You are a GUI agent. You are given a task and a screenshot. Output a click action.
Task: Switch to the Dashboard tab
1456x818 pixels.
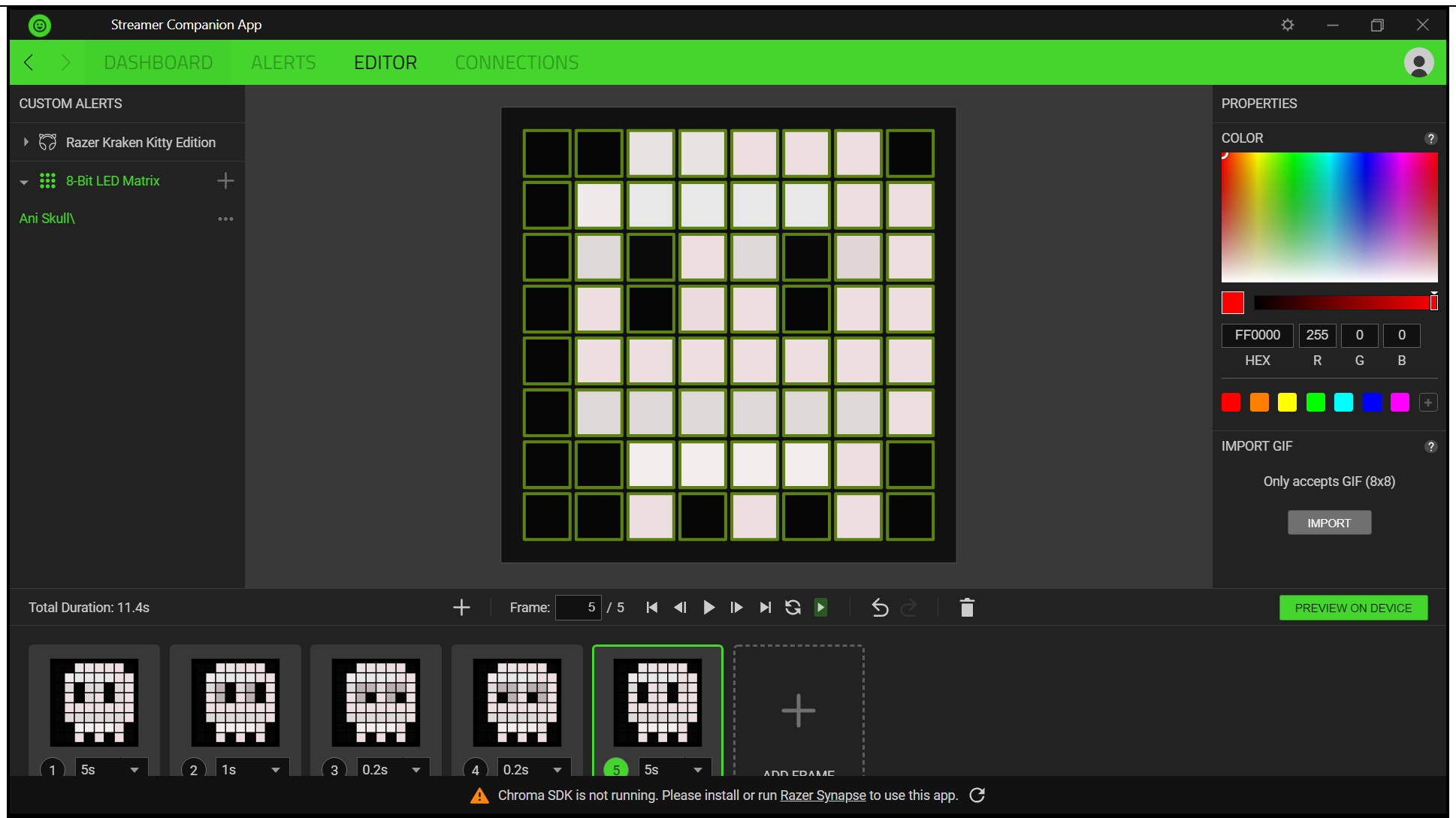point(159,62)
